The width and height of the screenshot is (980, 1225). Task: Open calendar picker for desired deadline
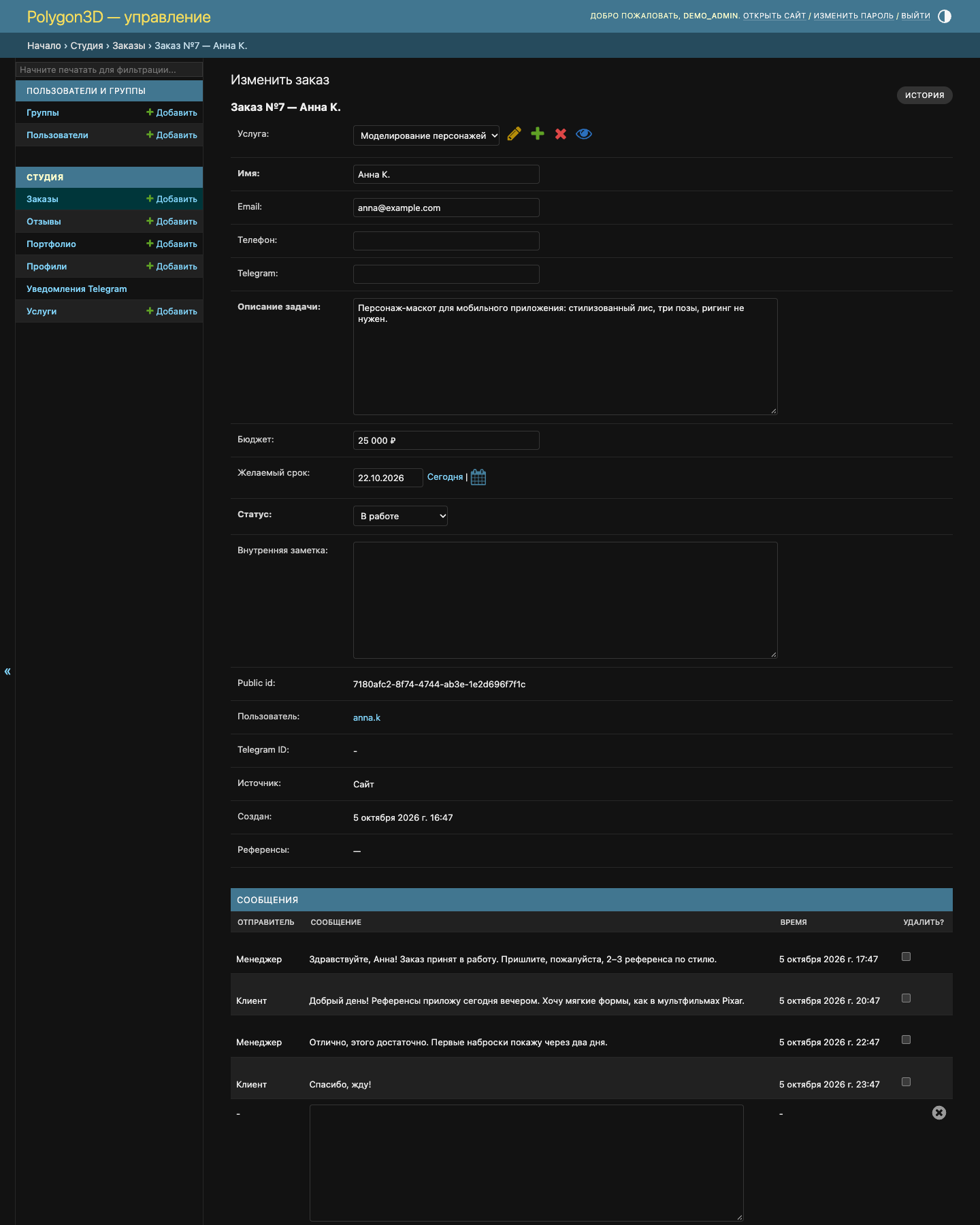pos(478,477)
